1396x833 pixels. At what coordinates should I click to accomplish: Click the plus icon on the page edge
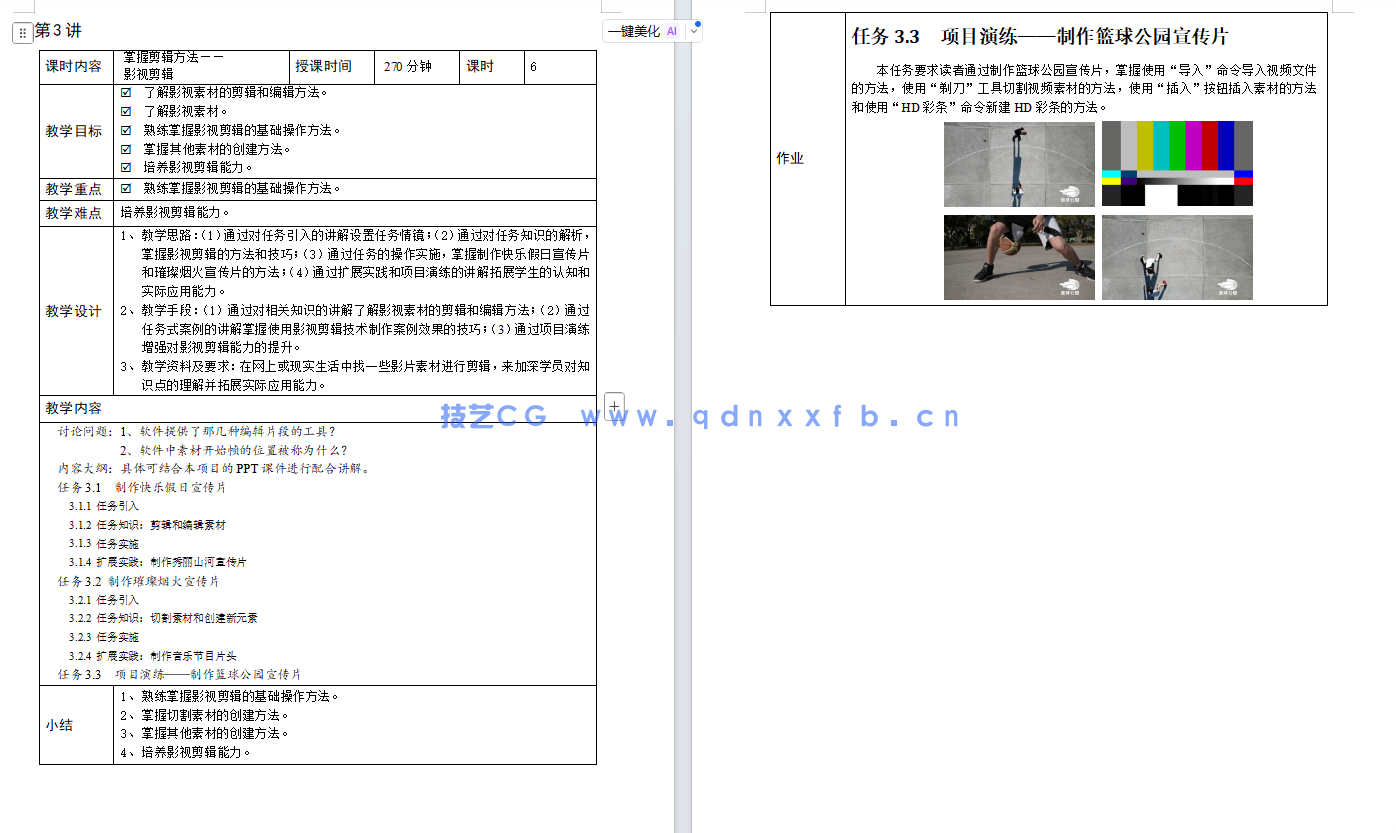tap(614, 406)
